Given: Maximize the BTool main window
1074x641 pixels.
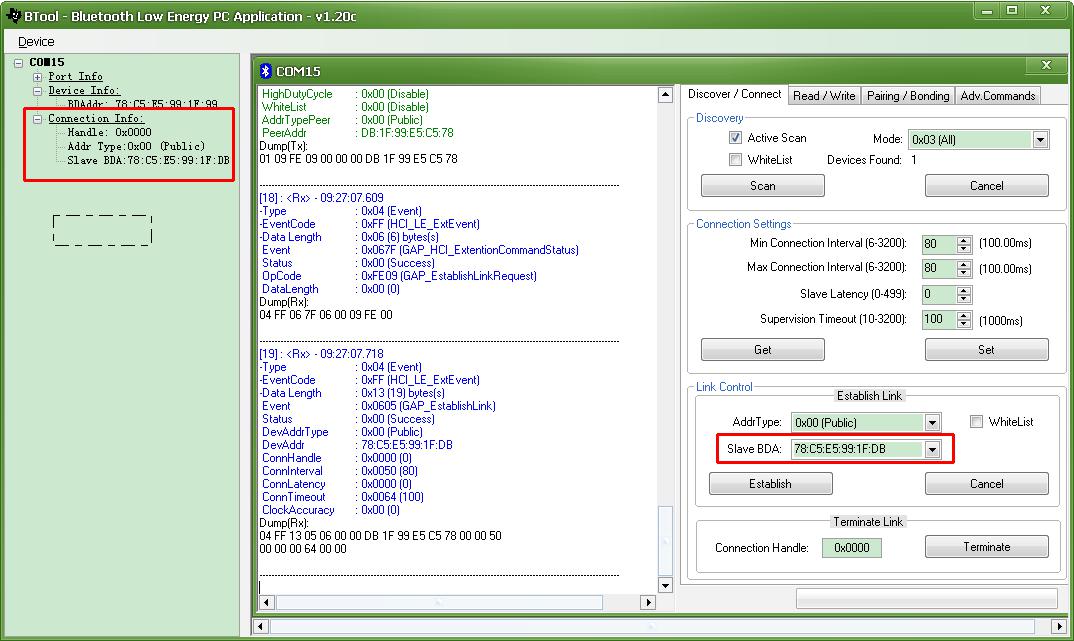Looking at the screenshot, I should click(x=1012, y=10).
